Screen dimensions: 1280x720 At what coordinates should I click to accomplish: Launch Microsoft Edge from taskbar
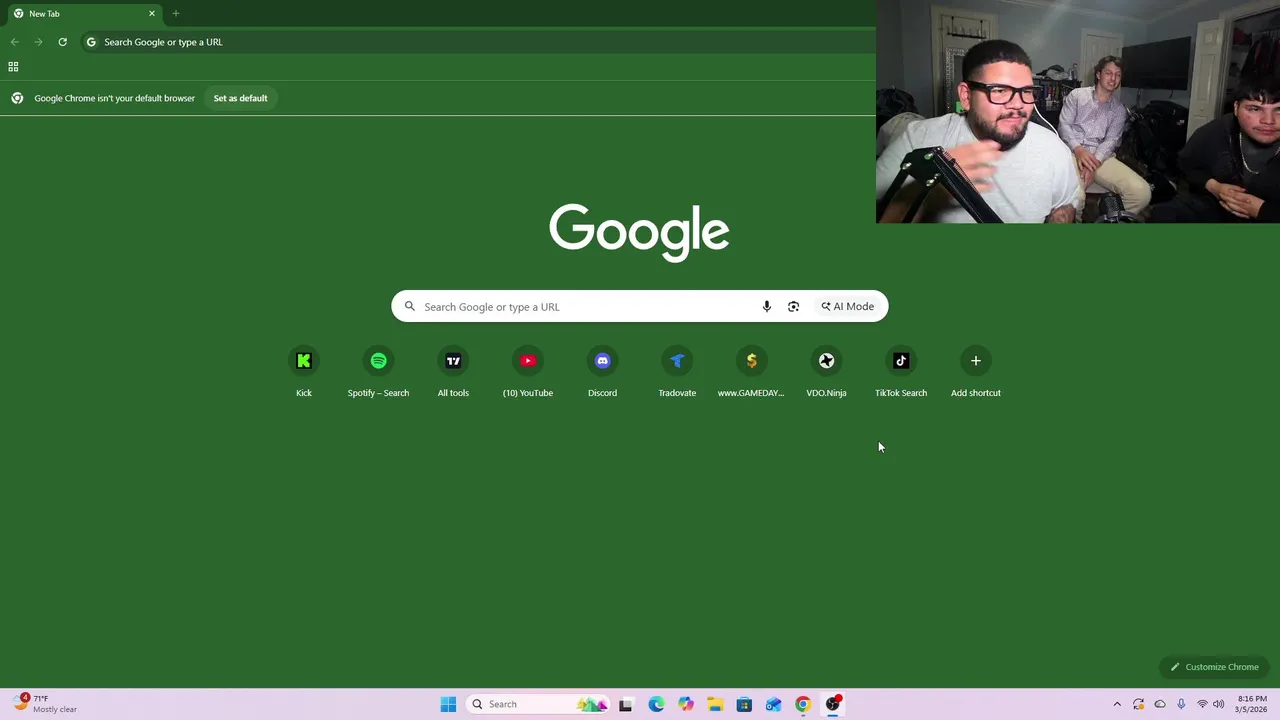coord(656,704)
